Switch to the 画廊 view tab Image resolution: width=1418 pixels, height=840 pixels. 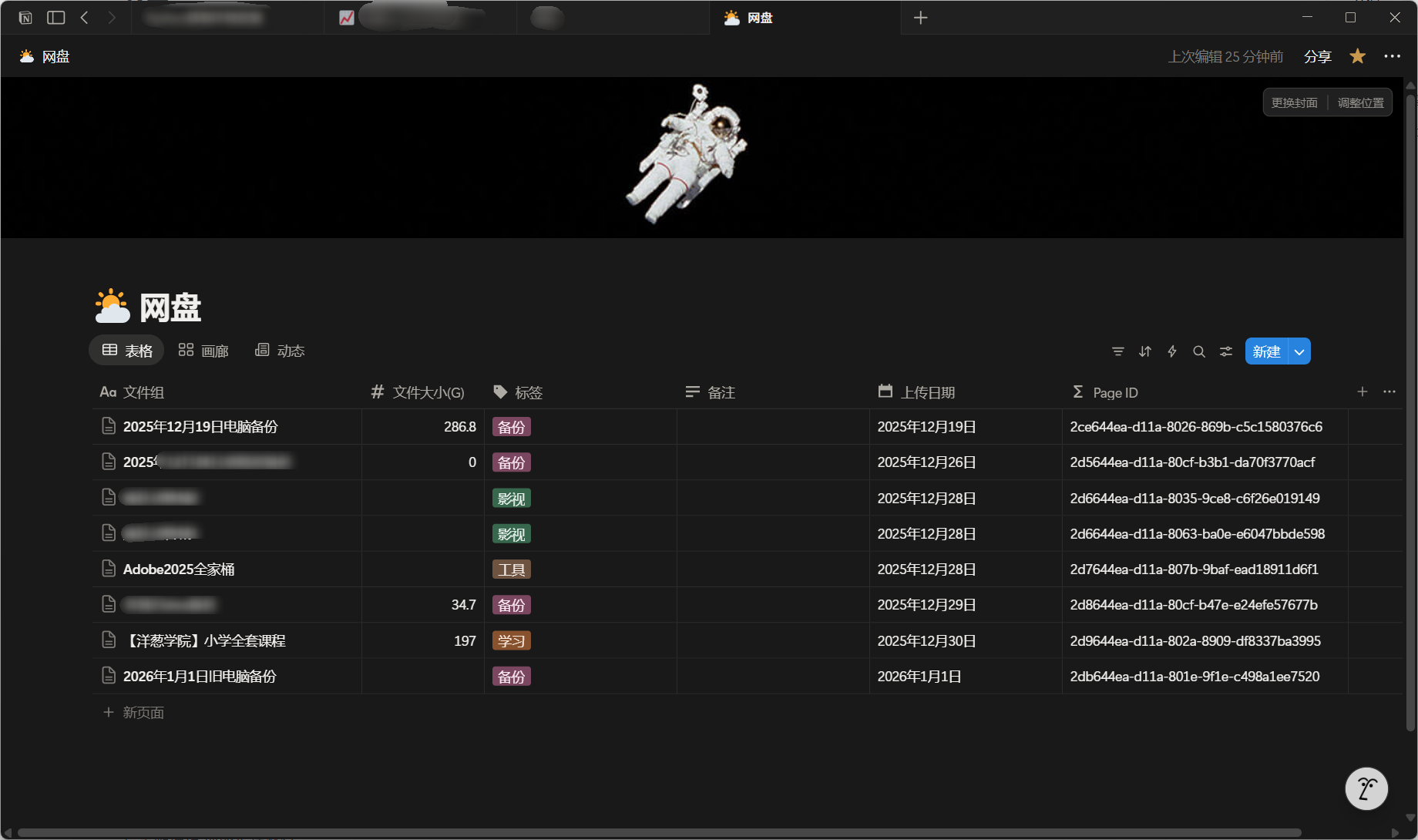pos(203,351)
